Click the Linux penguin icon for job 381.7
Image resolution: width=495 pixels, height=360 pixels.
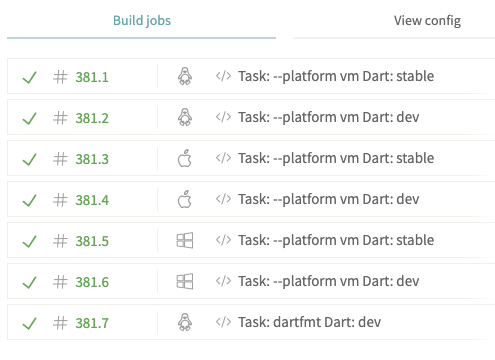click(185, 322)
